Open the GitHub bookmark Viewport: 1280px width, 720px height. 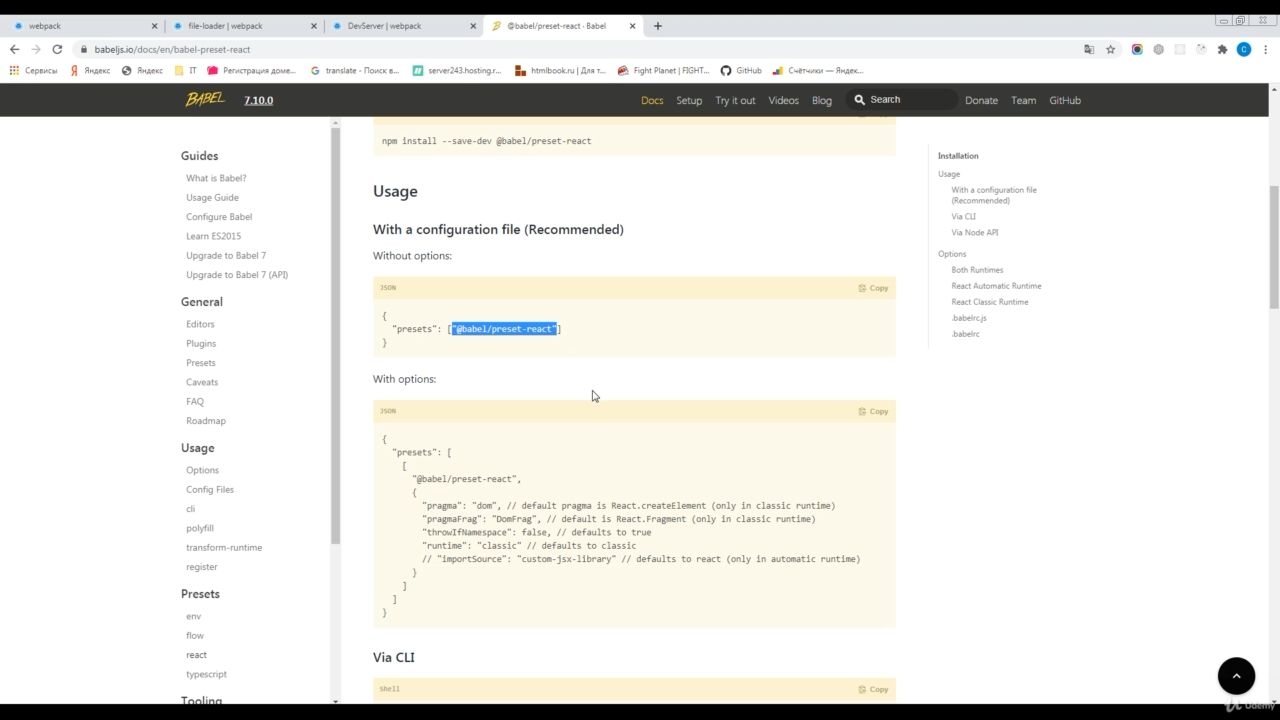point(741,70)
